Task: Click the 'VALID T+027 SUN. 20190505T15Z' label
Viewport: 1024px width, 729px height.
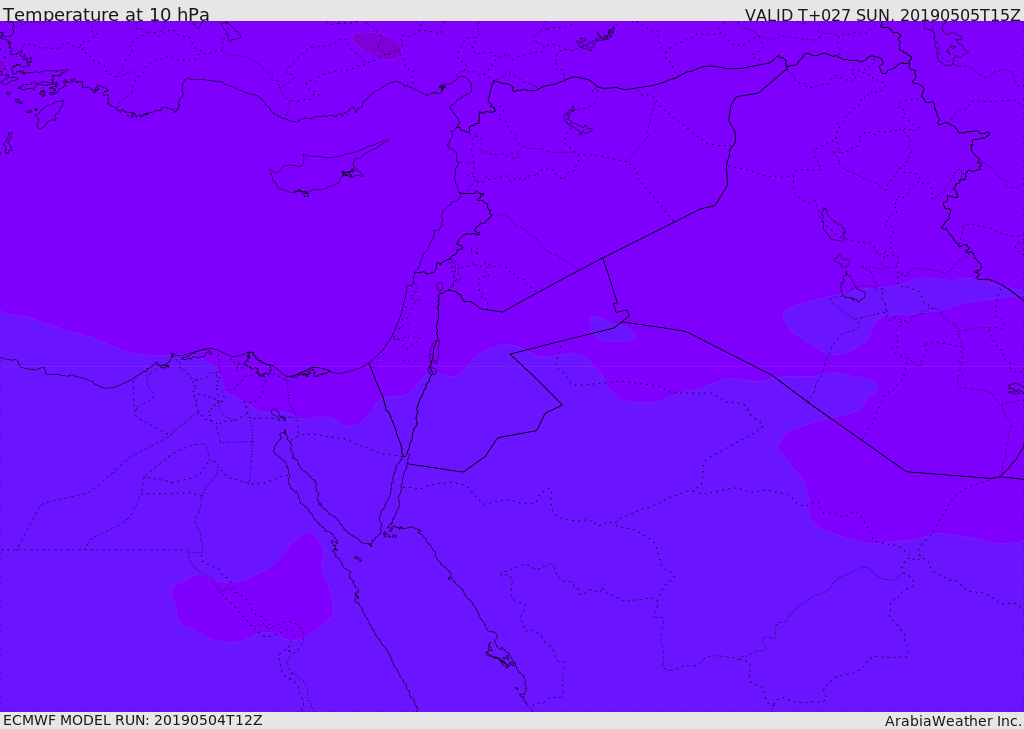Action: coord(882,14)
